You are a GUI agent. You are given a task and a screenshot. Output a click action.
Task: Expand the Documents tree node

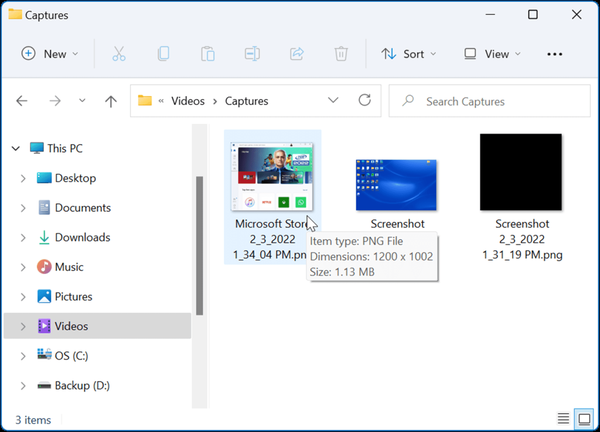click(x=23, y=208)
